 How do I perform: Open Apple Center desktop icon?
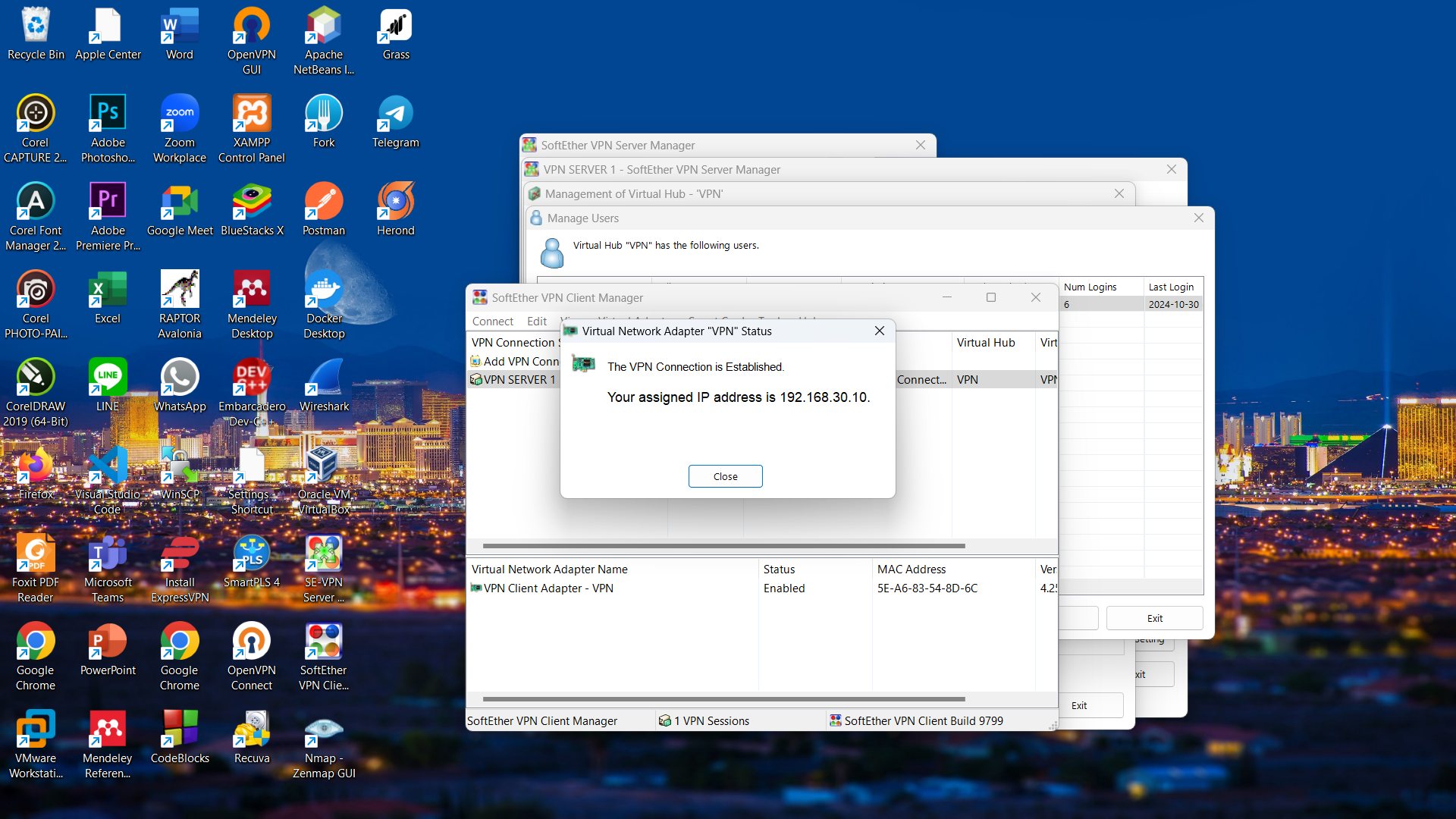tap(108, 34)
